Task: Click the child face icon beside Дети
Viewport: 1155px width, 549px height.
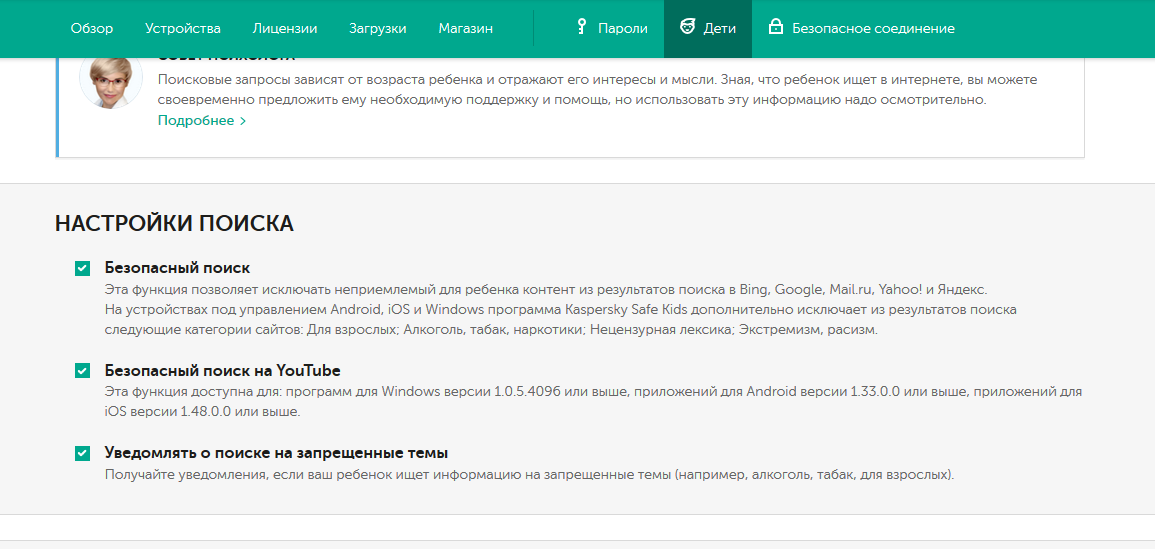Action: (x=687, y=27)
